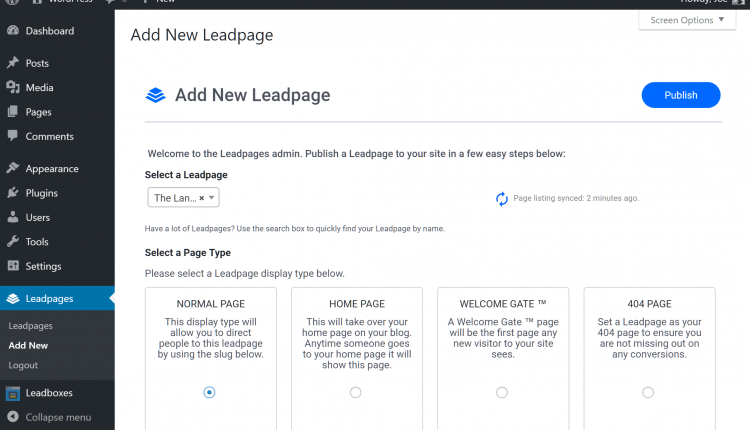Viewport: 750px width, 430px height.
Task: Click the Leadboxes icon in sidebar
Action: click(x=13, y=393)
